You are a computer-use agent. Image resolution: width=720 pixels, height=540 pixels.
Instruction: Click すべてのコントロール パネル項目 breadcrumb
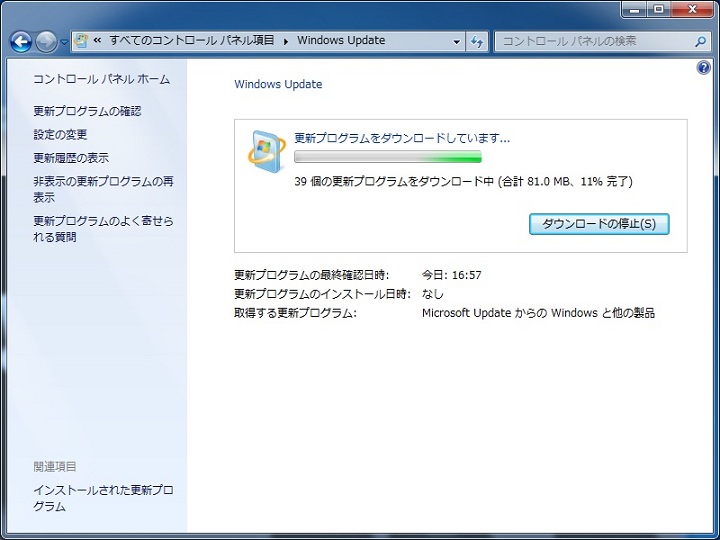point(191,40)
